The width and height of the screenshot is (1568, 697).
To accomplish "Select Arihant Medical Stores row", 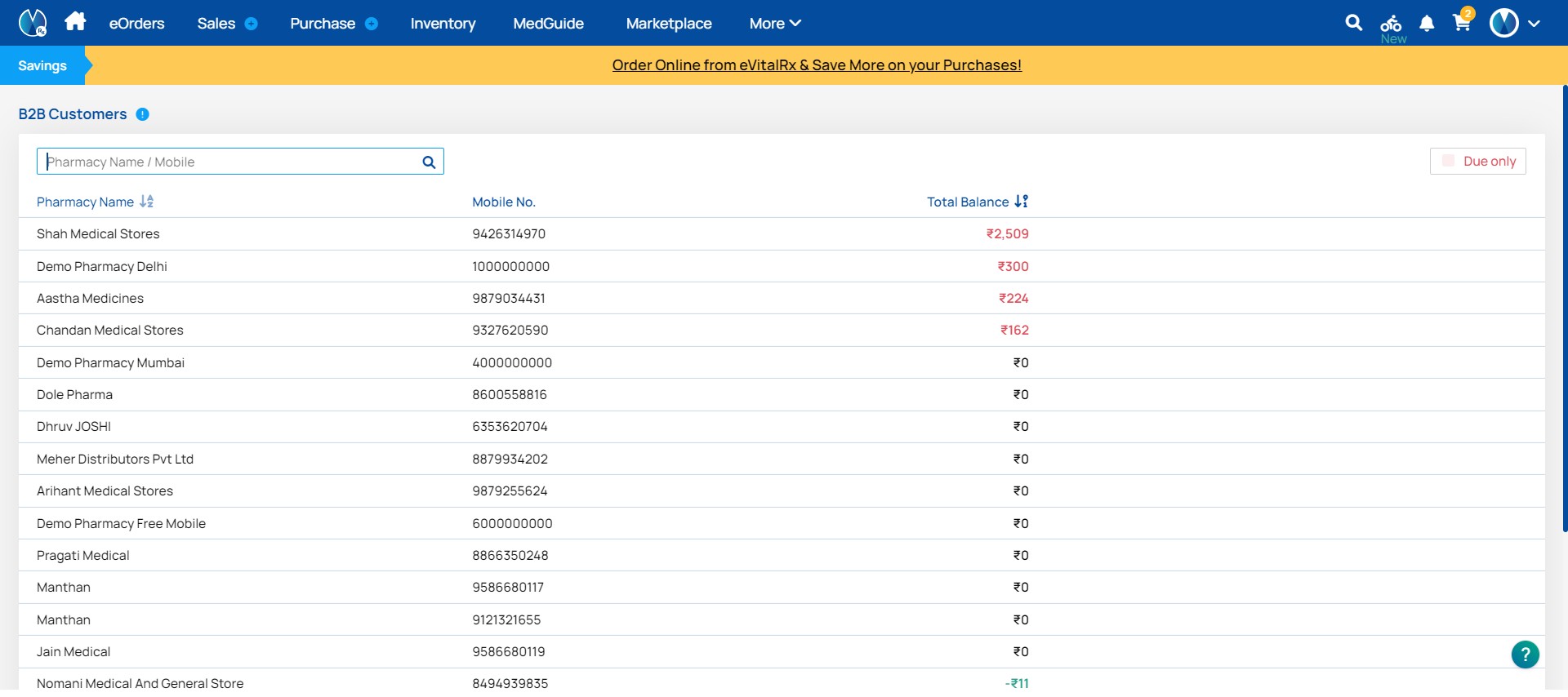I will tap(782, 491).
